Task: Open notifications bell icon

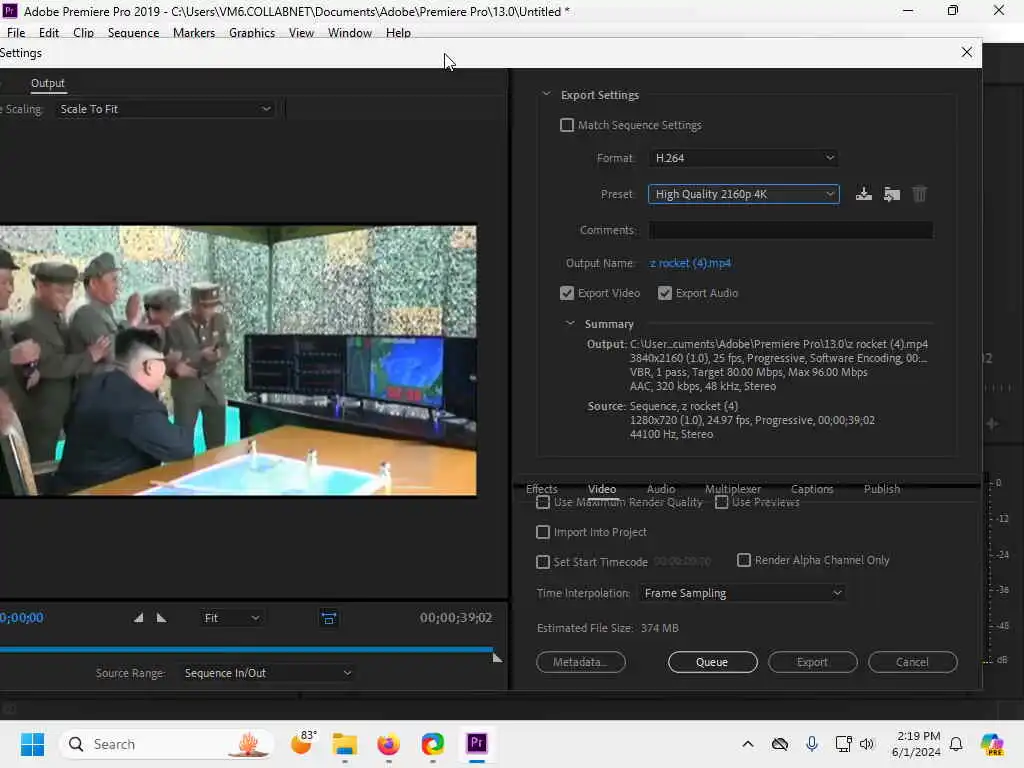Action: click(x=955, y=744)
